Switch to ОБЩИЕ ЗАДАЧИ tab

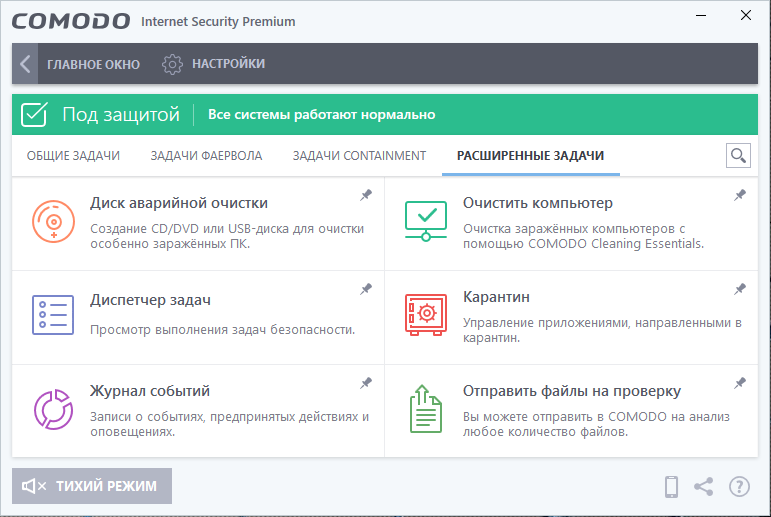click(x=73, y=155)
